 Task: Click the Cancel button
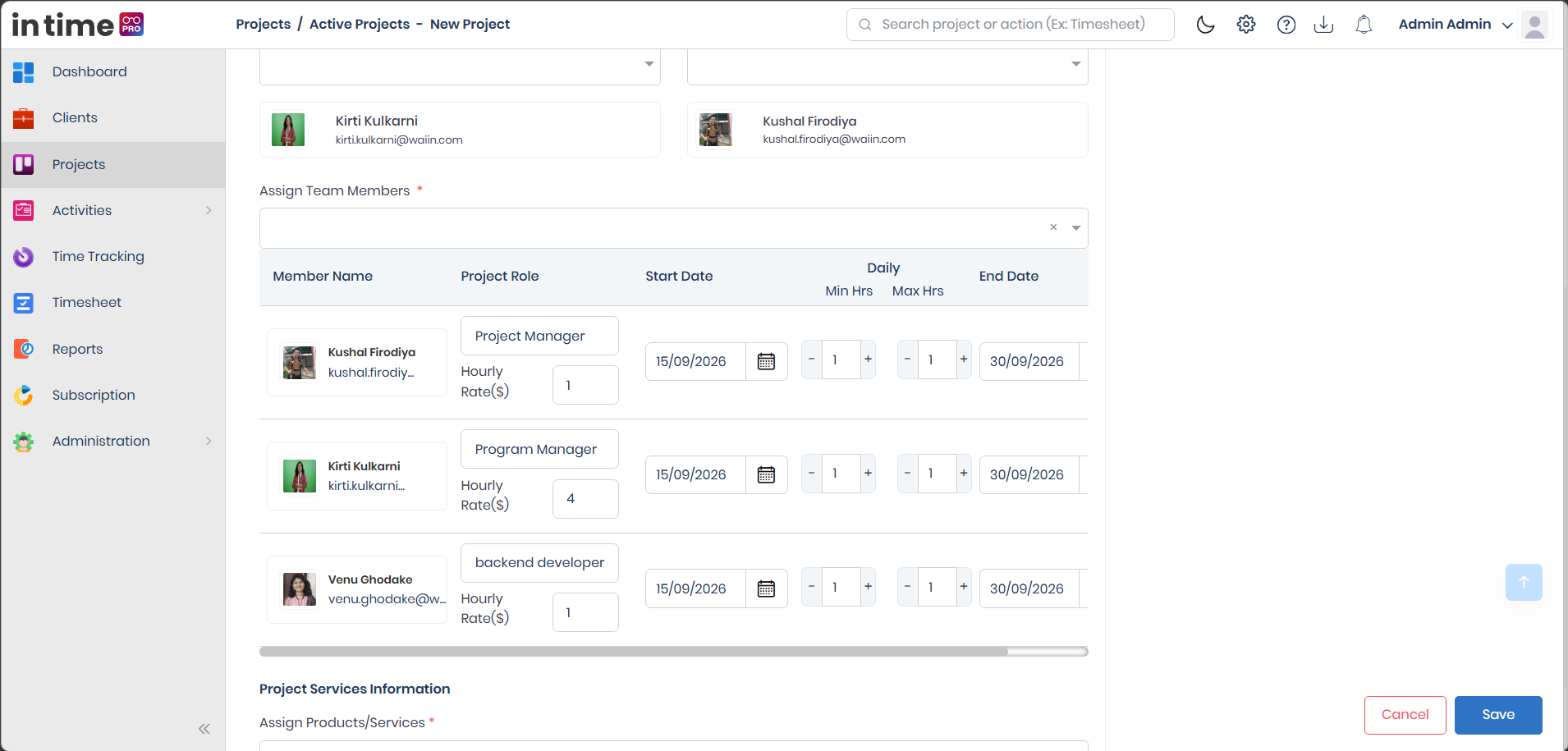pyautogui.click(x=1405, y=715)
